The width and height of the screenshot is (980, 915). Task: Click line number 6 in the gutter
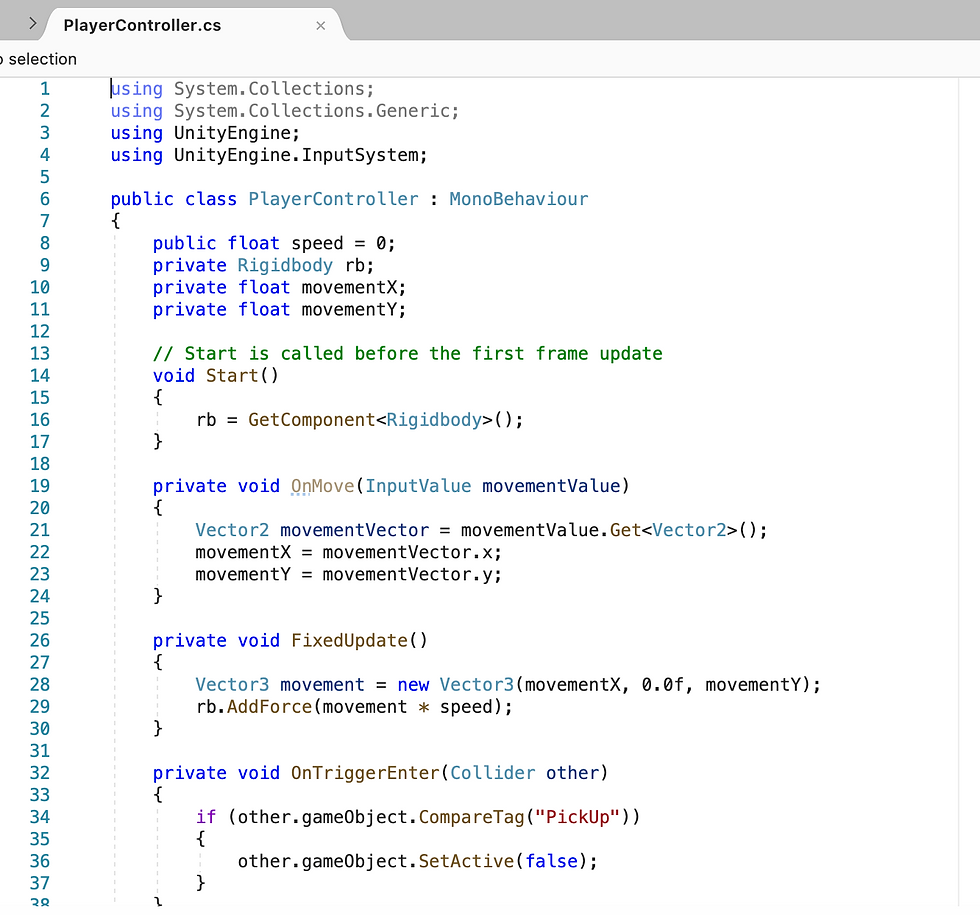45,199
